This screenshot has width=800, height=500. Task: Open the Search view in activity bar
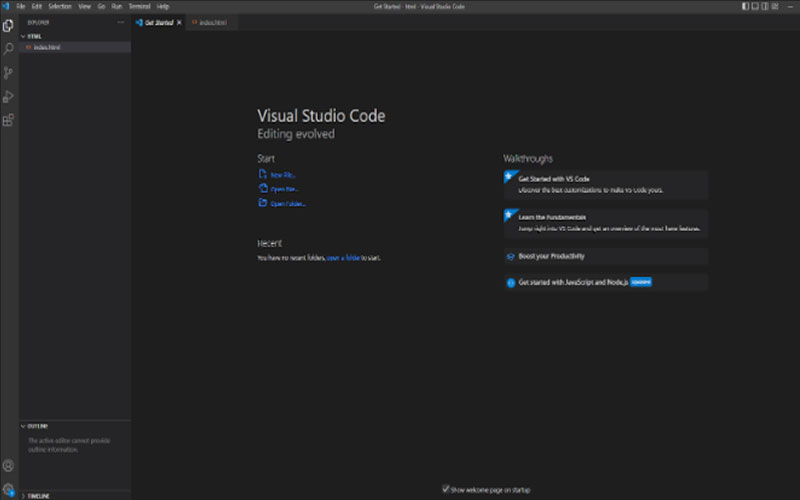pyautogui.click(x=8, y=49)
